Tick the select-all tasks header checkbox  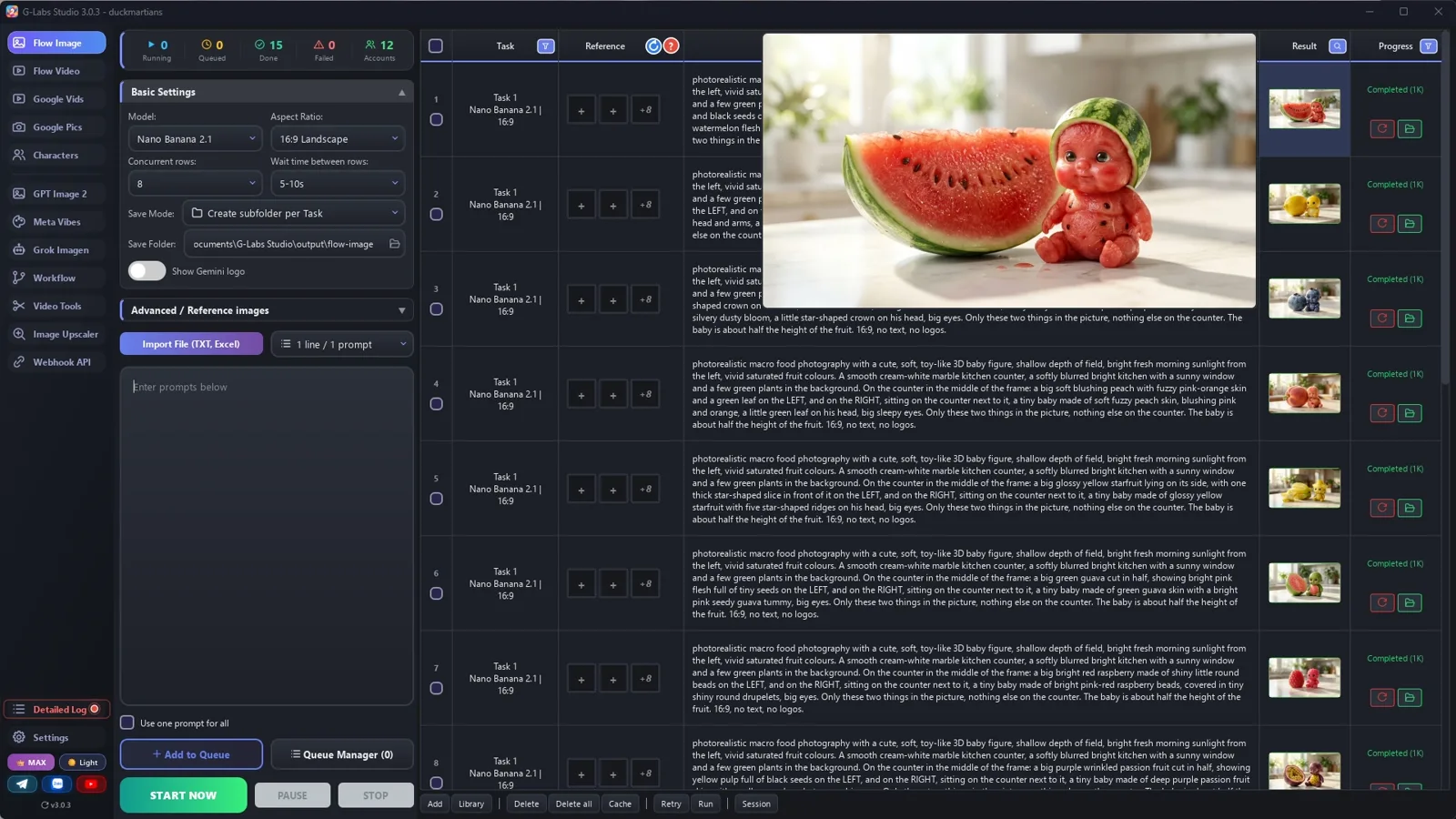pyautogui.click(x=436, y=46)
